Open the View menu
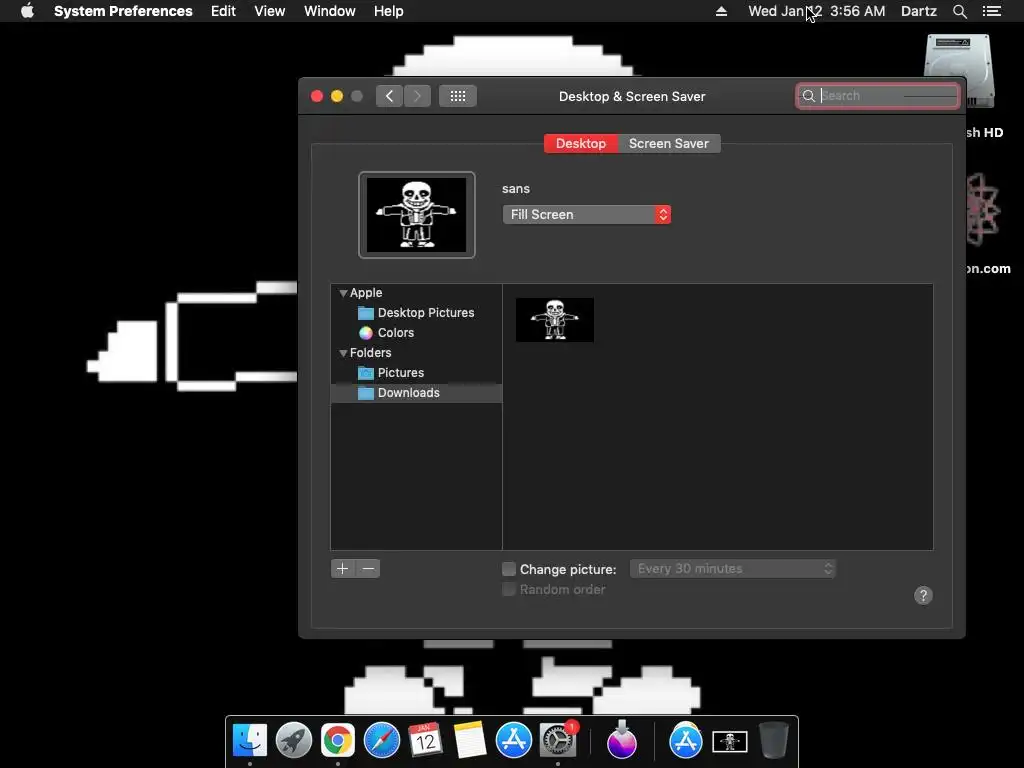1024x768 pixels. pyautogui.click(x=270, y=11)
